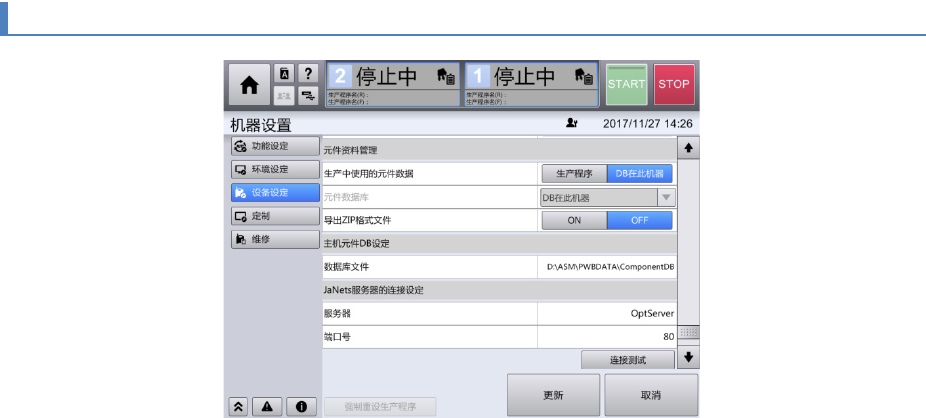Image resolution: width=926 pixels, height=418 pixels.
Task: Click the greyed-out operator users icon
Action: pyautogui.click(x=285, y=95)
